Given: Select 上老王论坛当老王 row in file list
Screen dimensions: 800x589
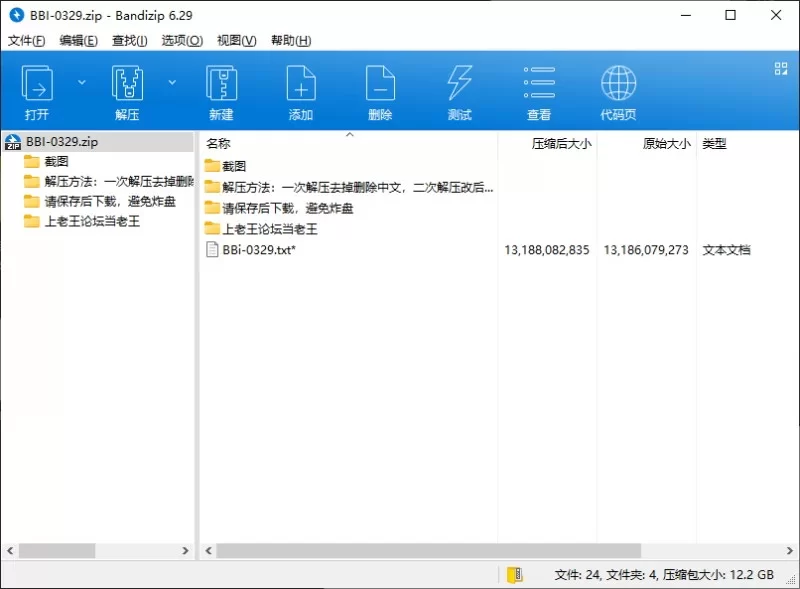Looking at the screenshot, I should pyautogui.click(x=261, y=229).
